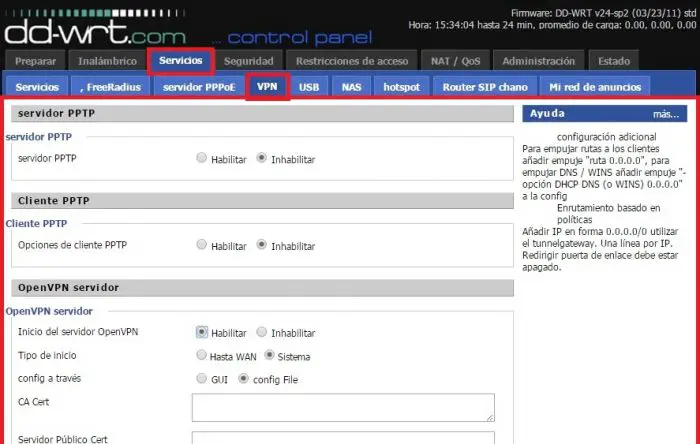The height and width of the screenshot is (444, 700).
Task: Open the Estado tab
Action: coord(614,61)
